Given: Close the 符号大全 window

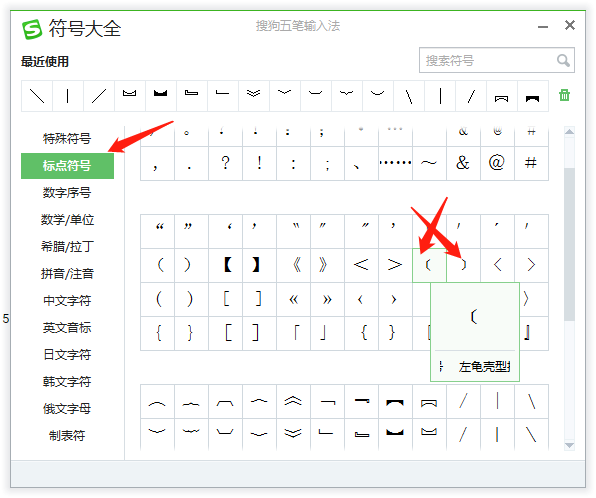Looking at the screenshot, I should click(570, 25).
